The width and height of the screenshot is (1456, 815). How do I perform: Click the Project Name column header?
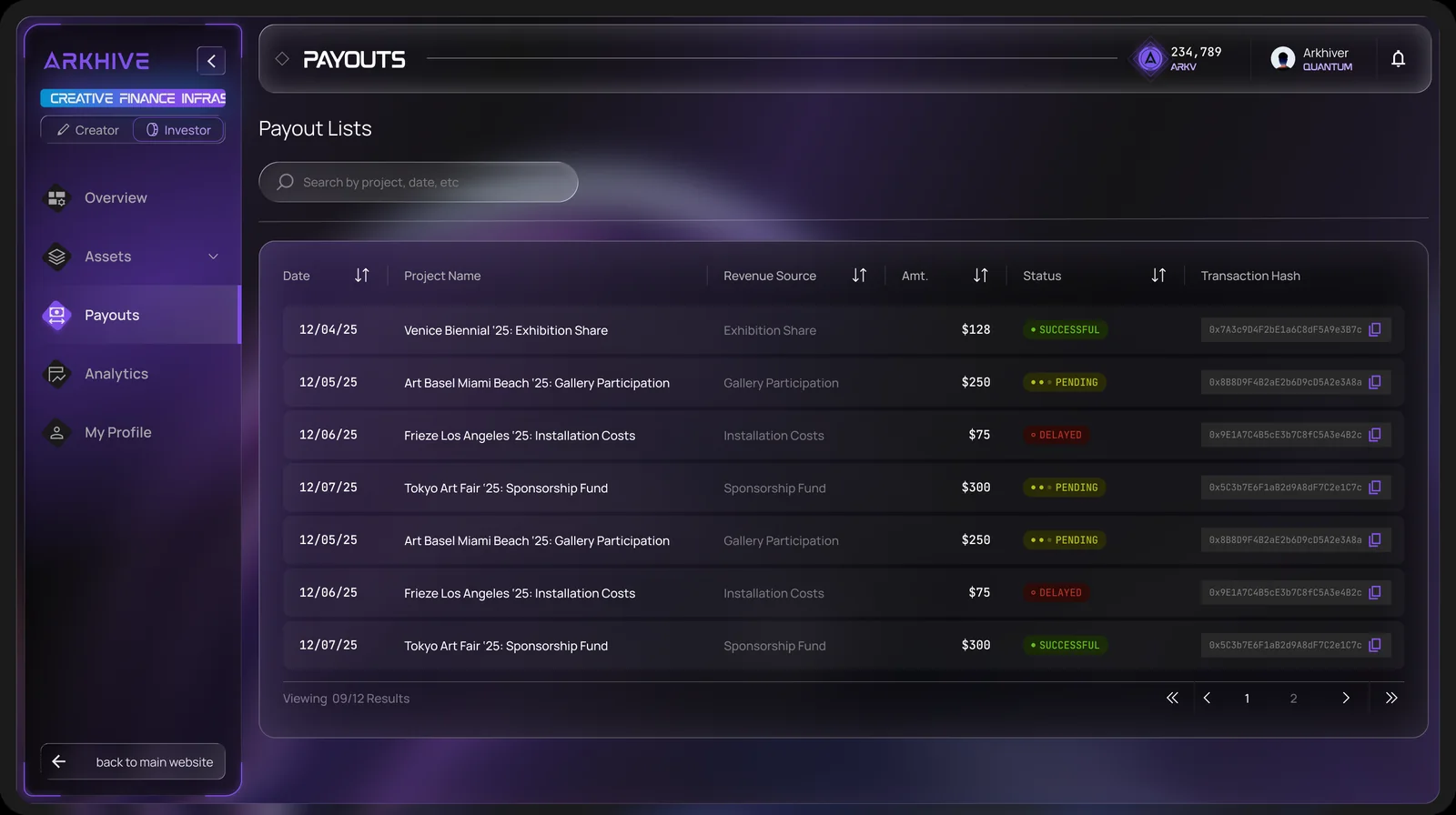click(x=442, y=276)
